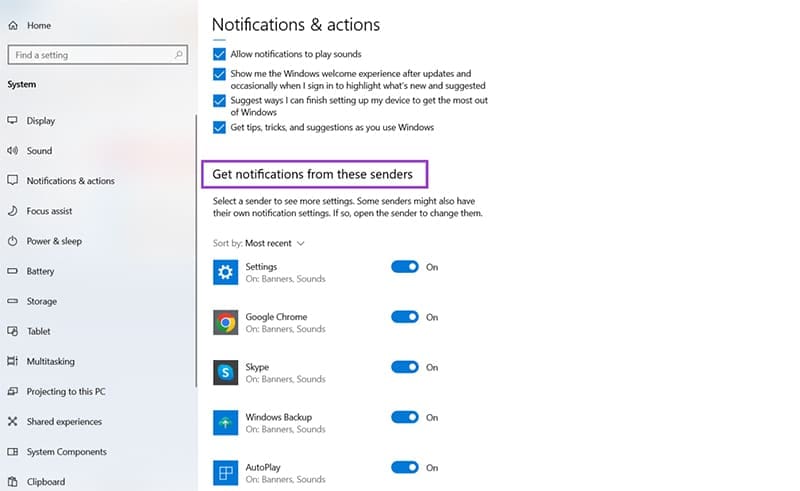The height and width of the screenshot is (491, 800).
Task: Open the Sort by Most recent dropdown
Action: pyautogui.click(x=274, y=243)
